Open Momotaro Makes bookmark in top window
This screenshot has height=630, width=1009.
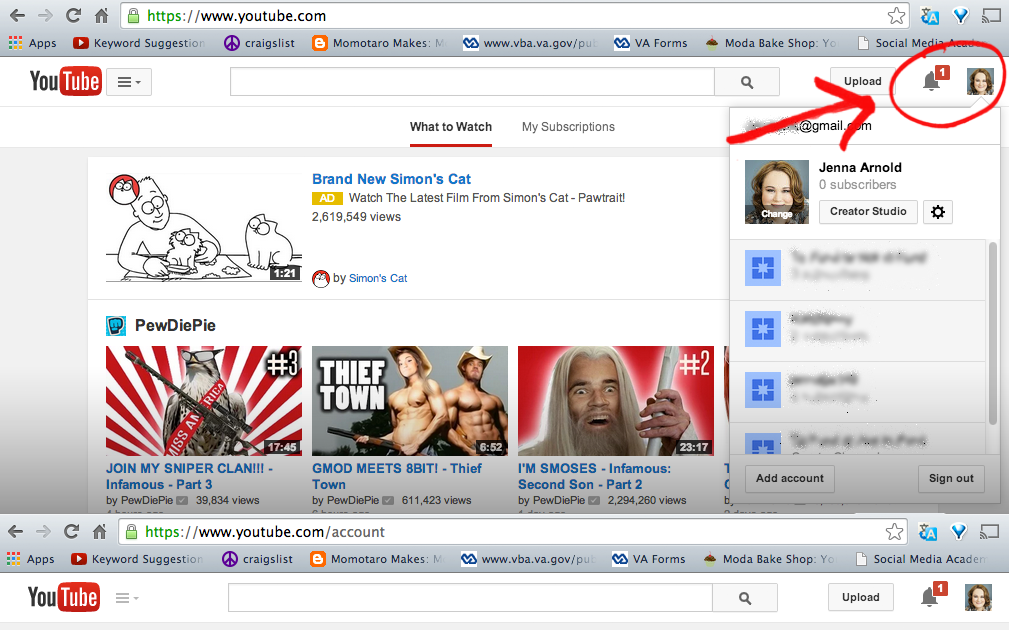point(378,43)
